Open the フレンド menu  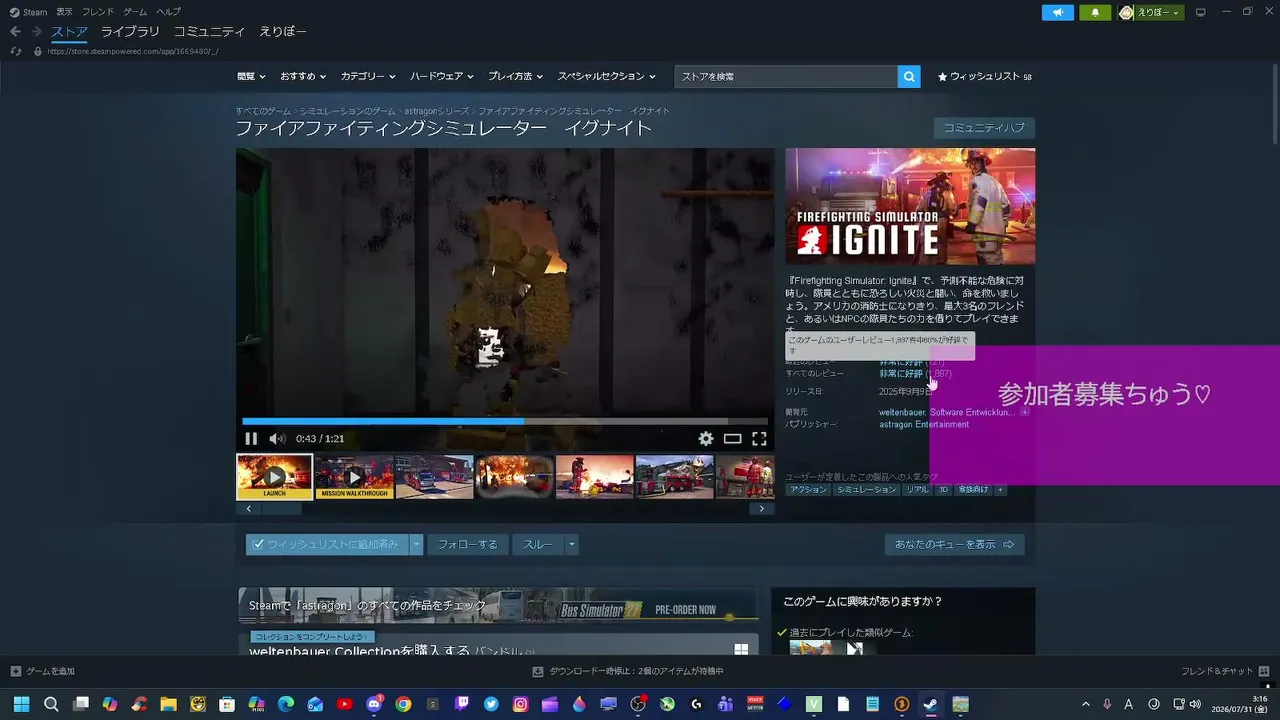[98, 12]
